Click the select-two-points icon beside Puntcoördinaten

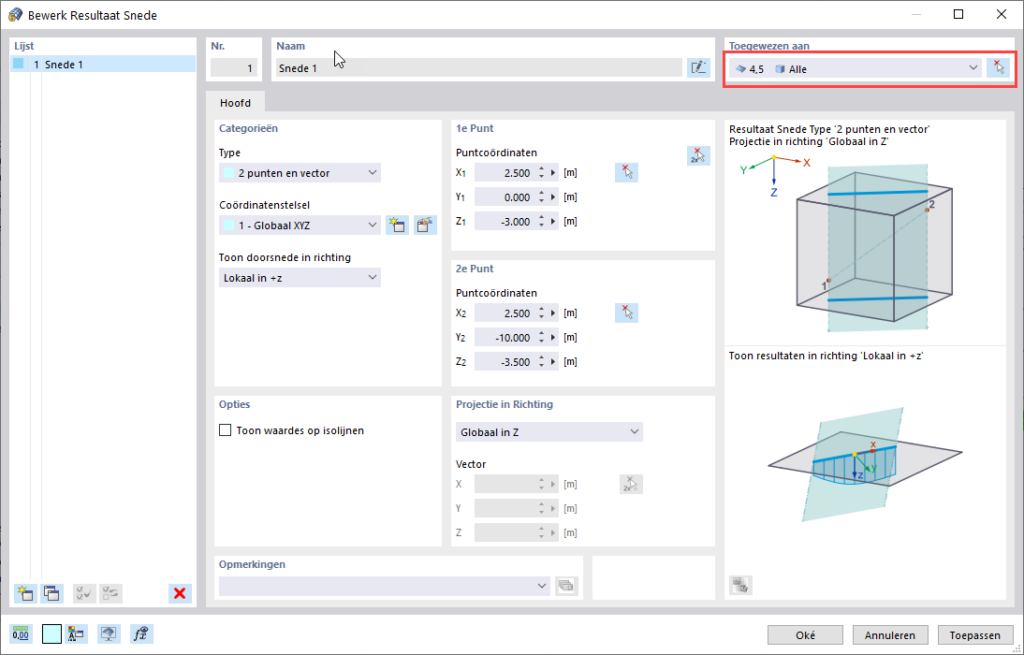(x=698, y=155)
